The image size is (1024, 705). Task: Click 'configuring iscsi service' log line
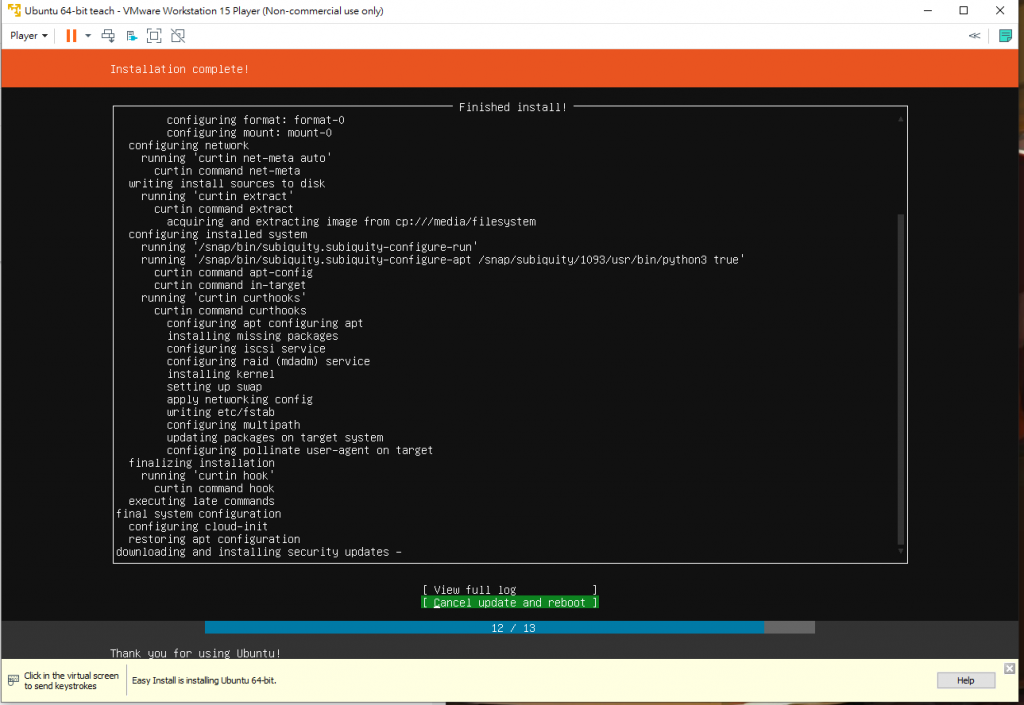pos(246,349)
